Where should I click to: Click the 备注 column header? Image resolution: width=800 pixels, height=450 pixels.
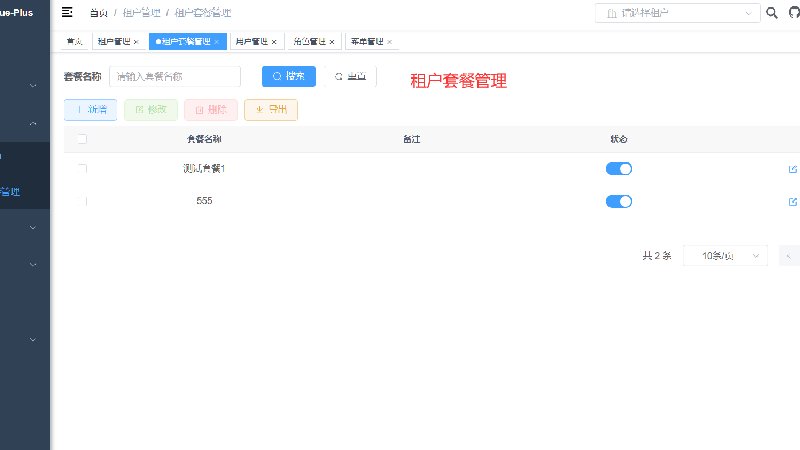tap(412, 139)
